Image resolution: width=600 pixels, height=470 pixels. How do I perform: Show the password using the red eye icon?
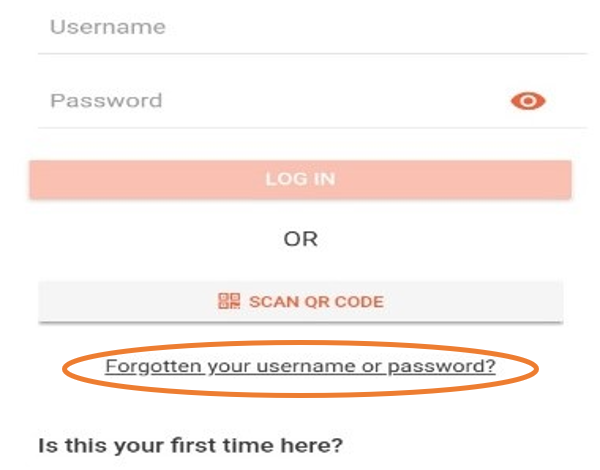(527, 100)
